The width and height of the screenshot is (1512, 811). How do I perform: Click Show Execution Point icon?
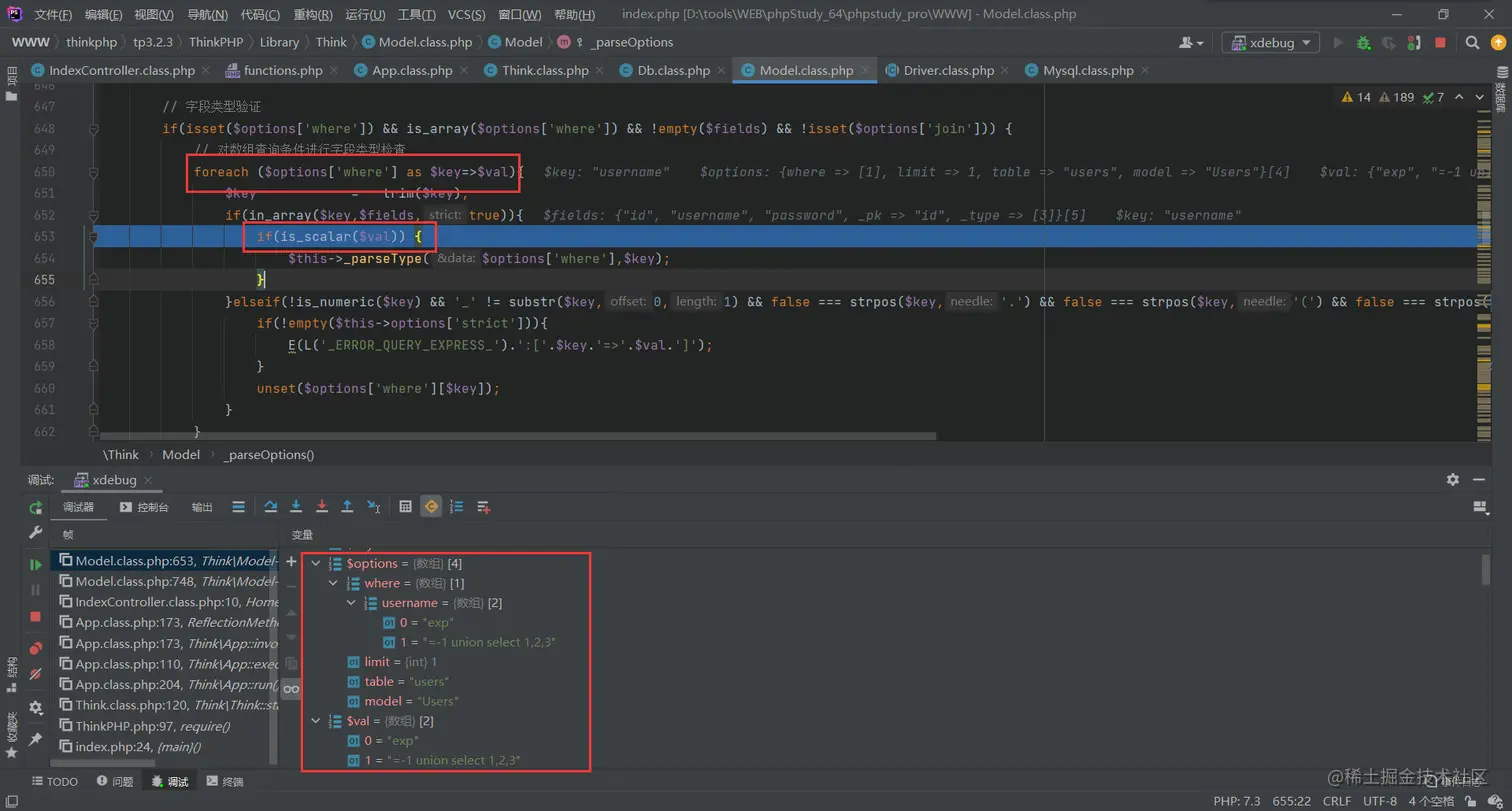pyautogui.click(x=238, y=507)
